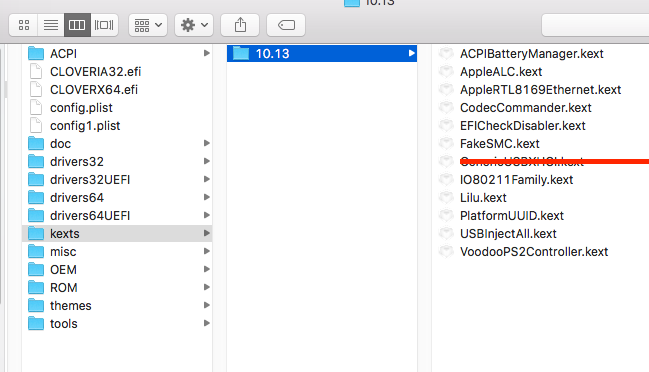Select CLOVERX64.efi file
The height and width of the screenshot is (372, 649).
(117, 89)
